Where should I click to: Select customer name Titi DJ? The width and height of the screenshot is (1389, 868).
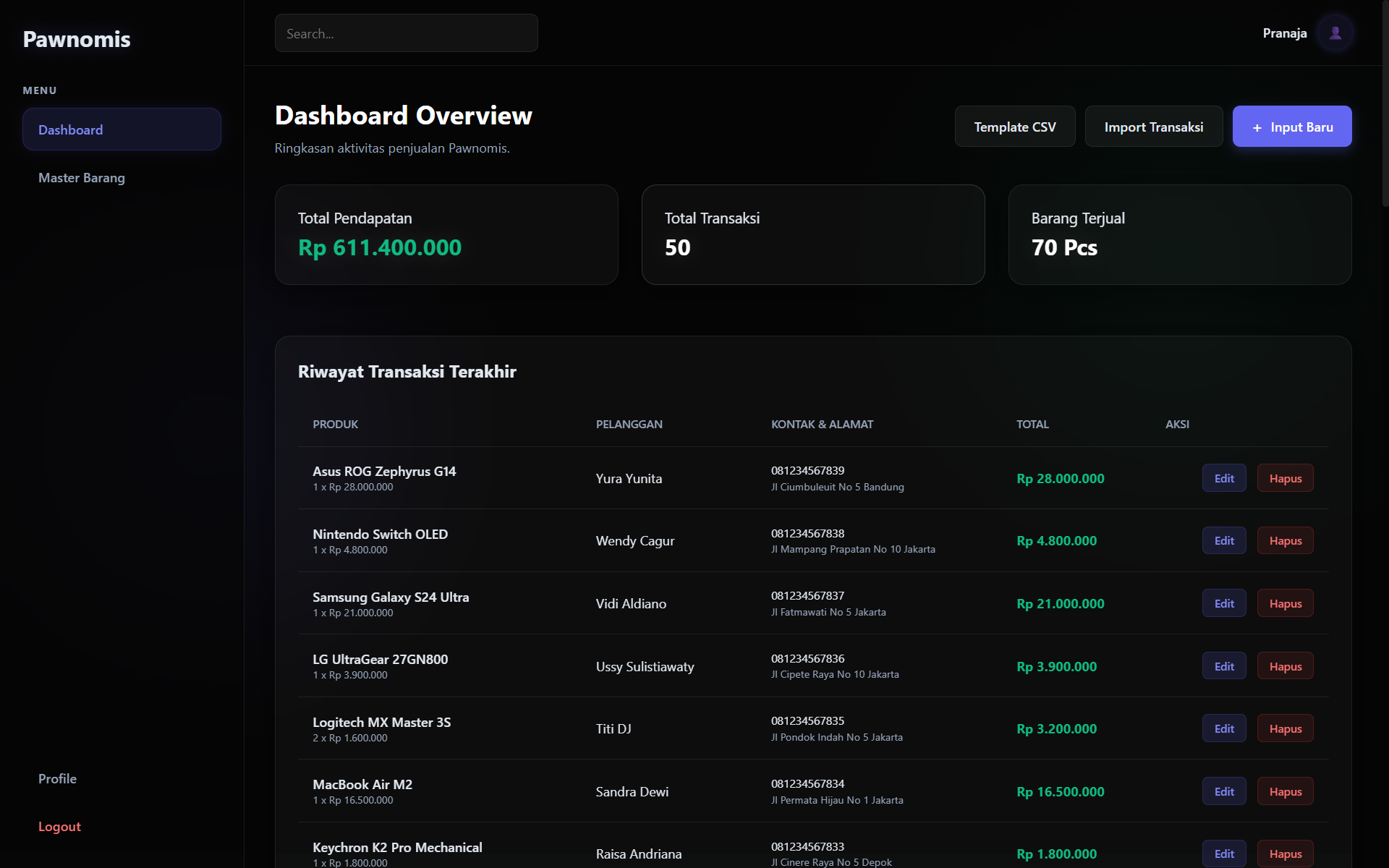coord(613,728)
